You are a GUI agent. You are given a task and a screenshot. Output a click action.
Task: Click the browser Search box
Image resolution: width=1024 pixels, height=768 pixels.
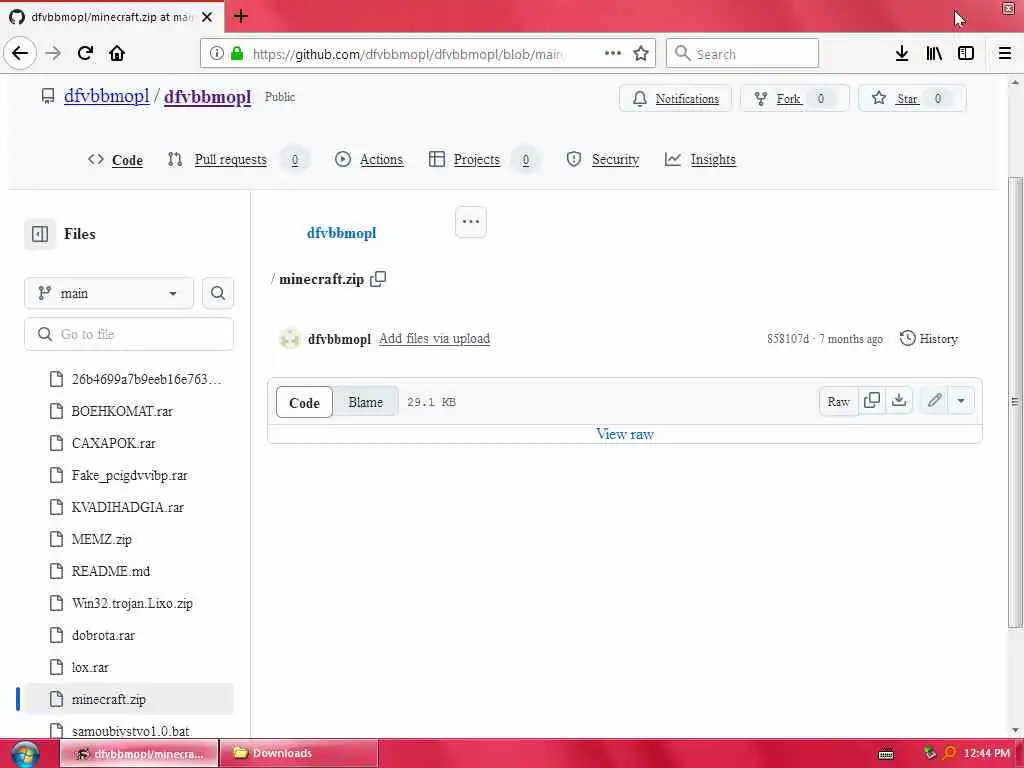point(742,54)
